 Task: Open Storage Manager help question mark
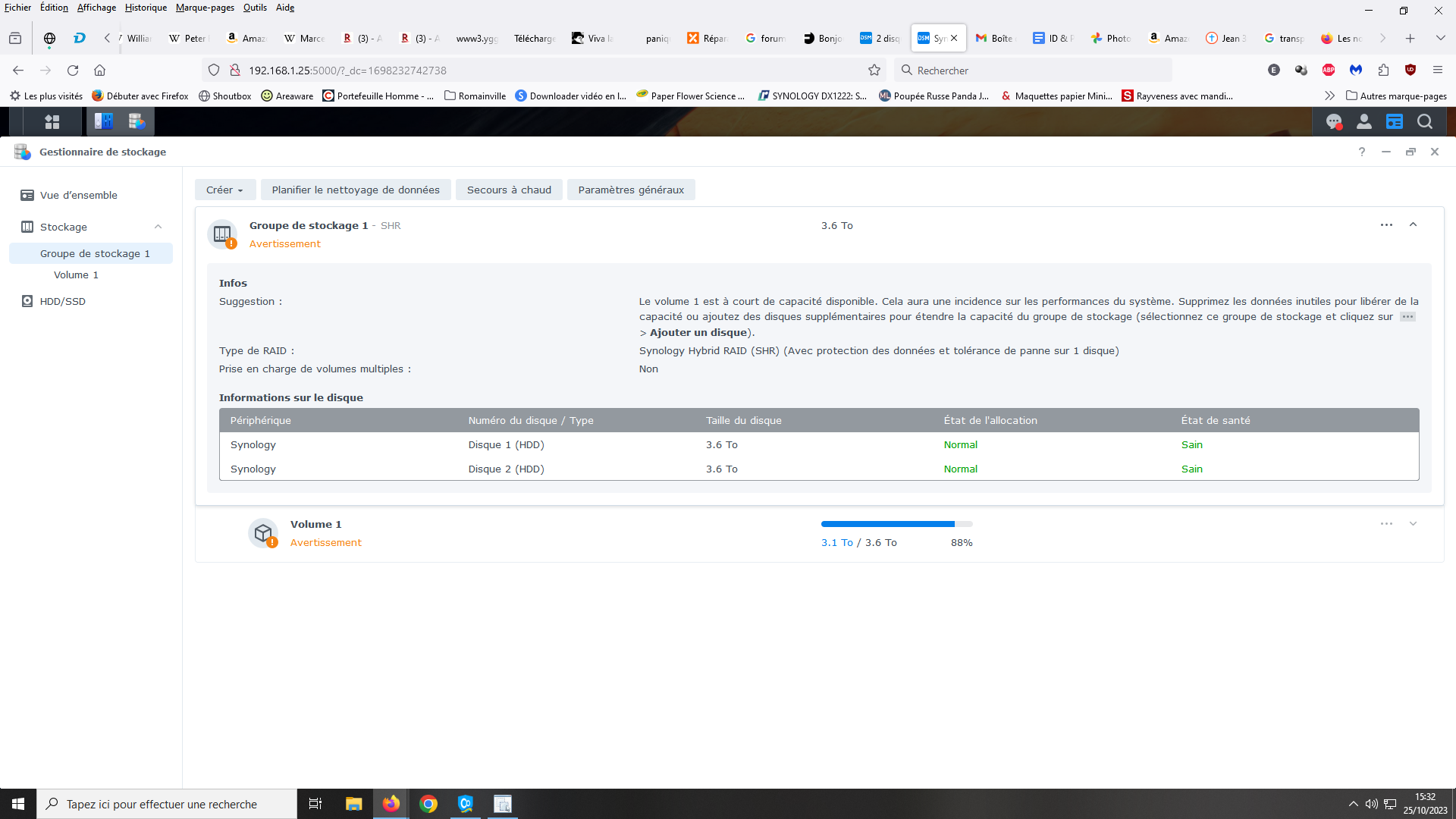pyautogui.click(x=1361, y=152)
